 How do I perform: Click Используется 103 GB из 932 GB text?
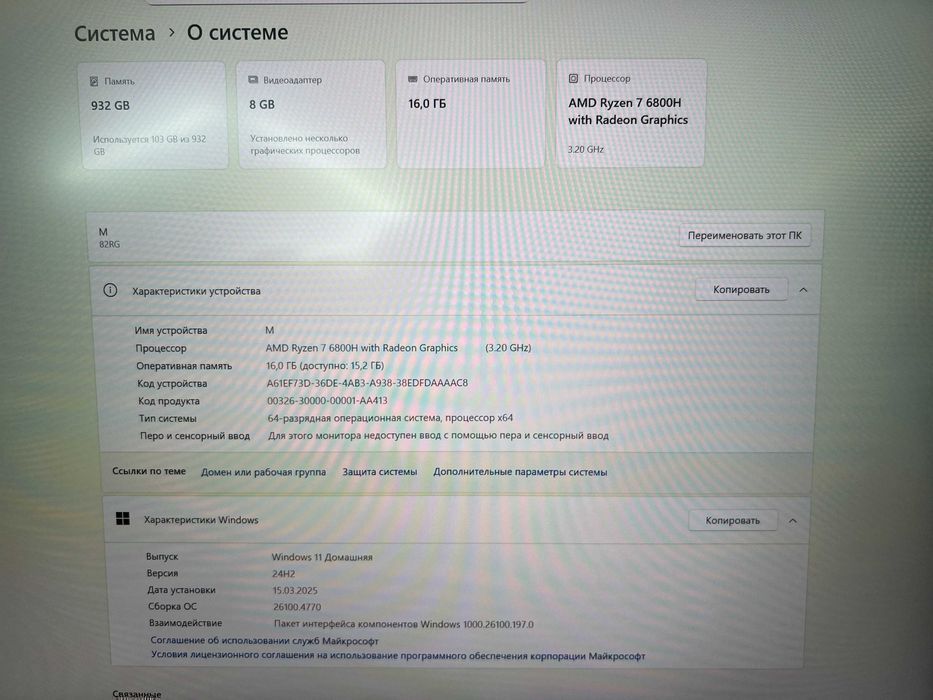149,145
